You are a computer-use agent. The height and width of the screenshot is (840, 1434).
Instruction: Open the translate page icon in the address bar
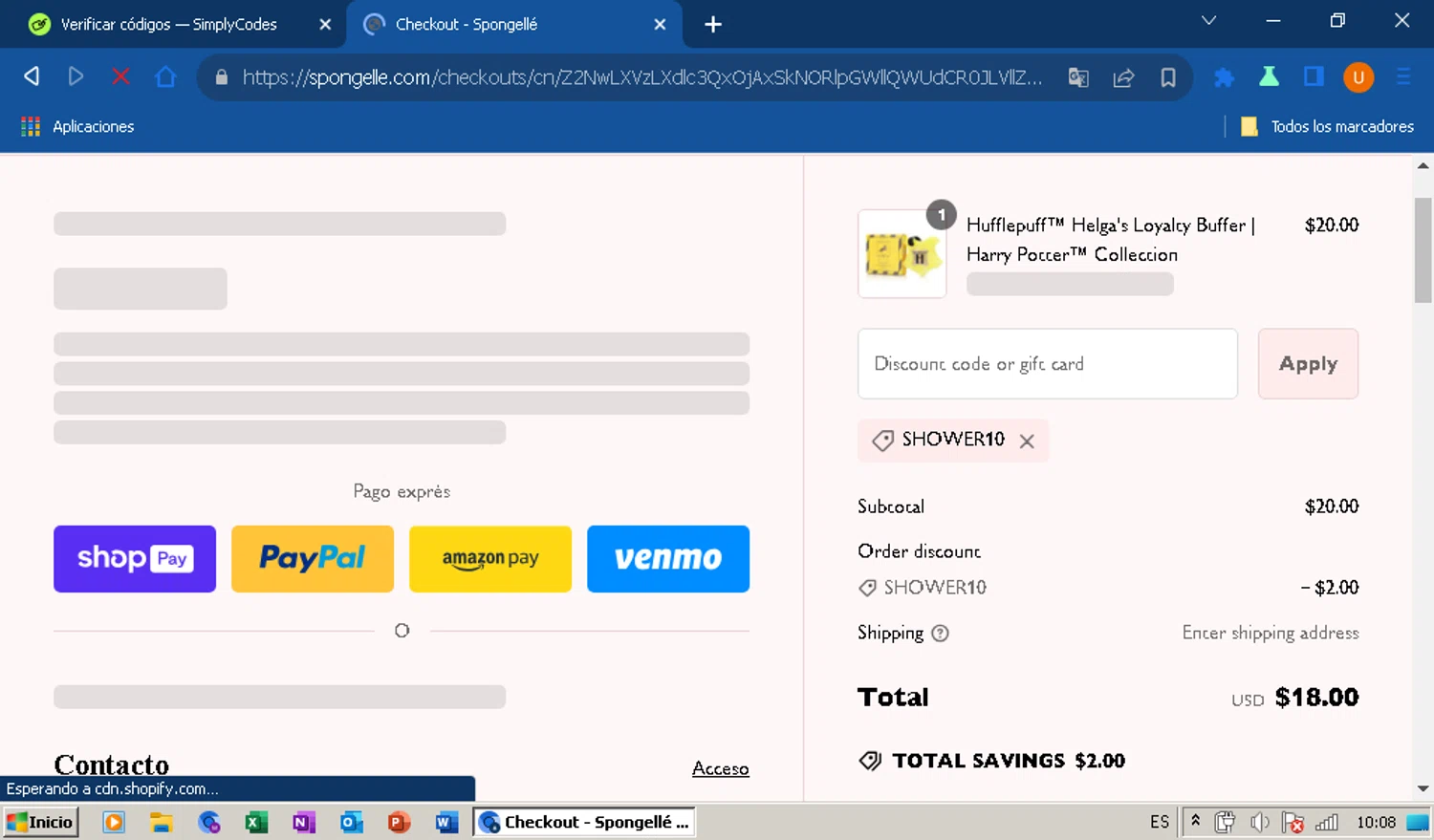[1078, 77]
